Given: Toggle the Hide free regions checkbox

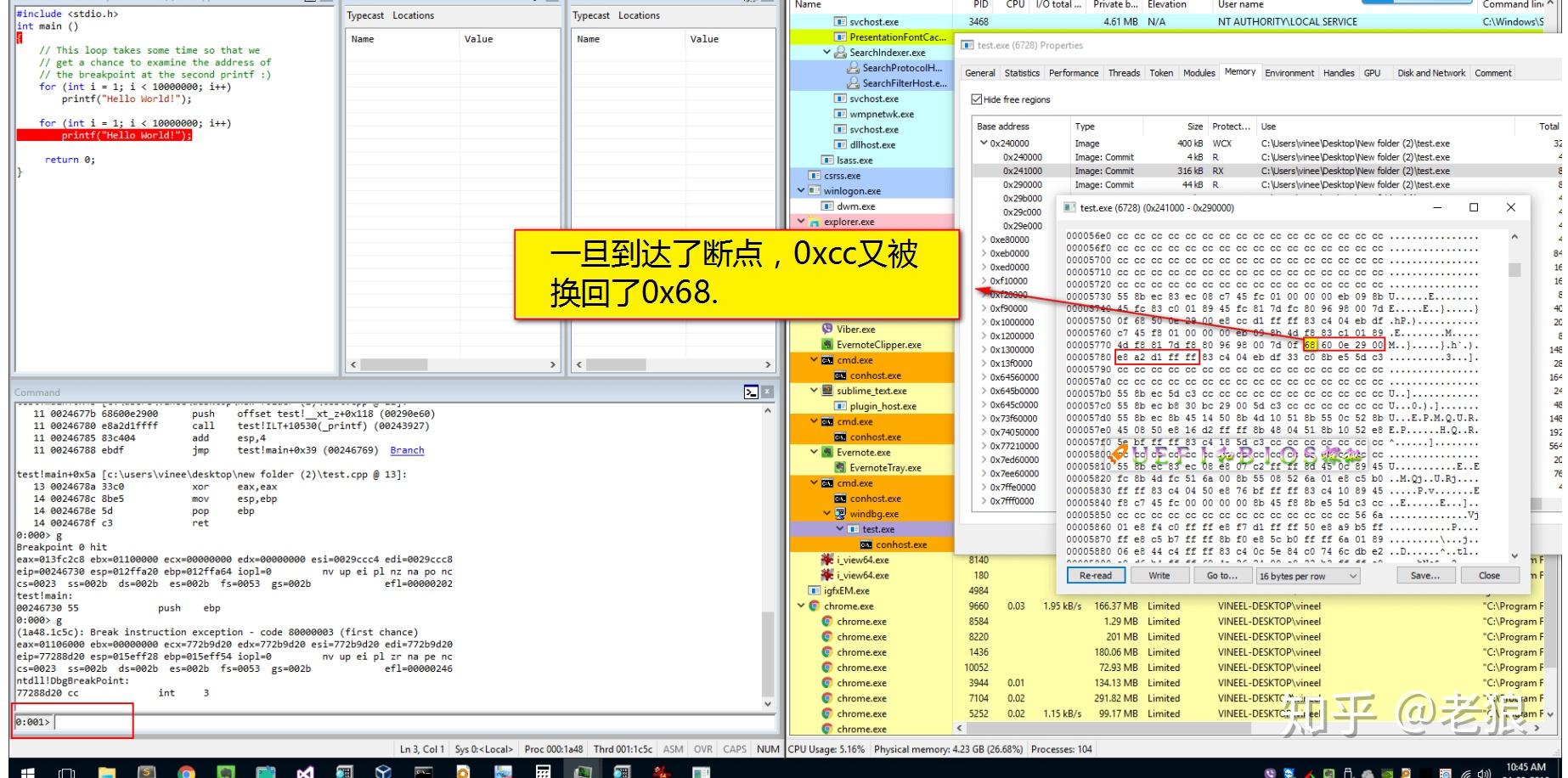Looking at the screenshot, I should pos(977,99).
